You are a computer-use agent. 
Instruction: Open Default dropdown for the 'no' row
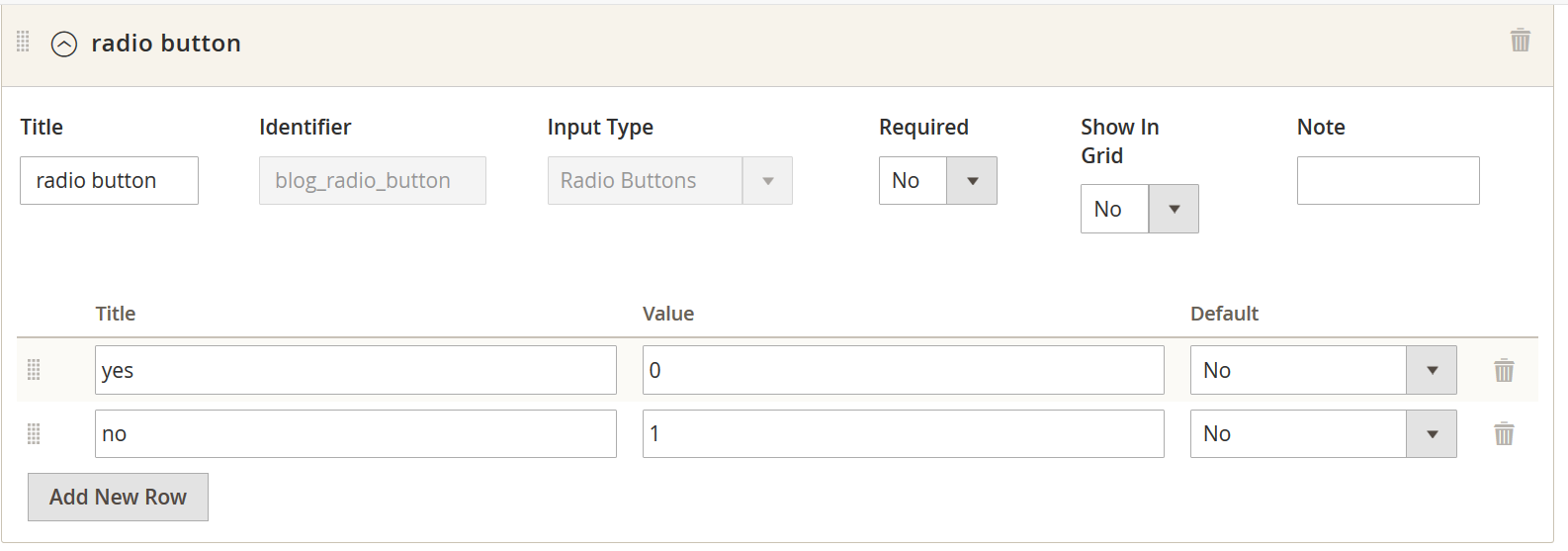1323,433
